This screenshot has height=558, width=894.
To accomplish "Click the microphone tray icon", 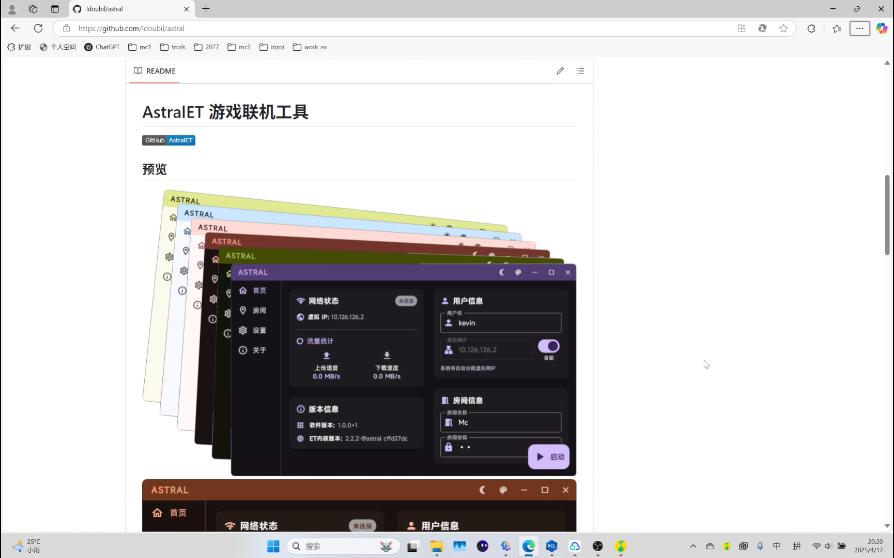I will pyautogui.click(x=760, y=546).
